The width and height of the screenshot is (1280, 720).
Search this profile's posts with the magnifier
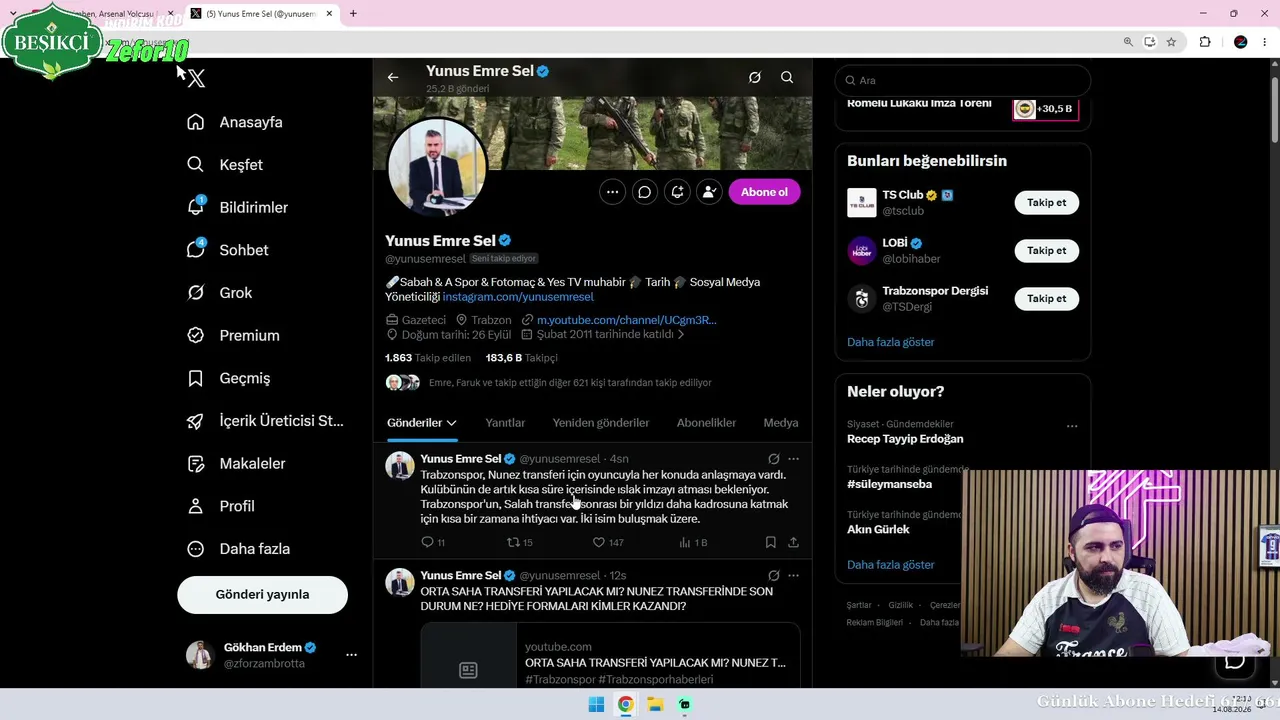(787, 77)
